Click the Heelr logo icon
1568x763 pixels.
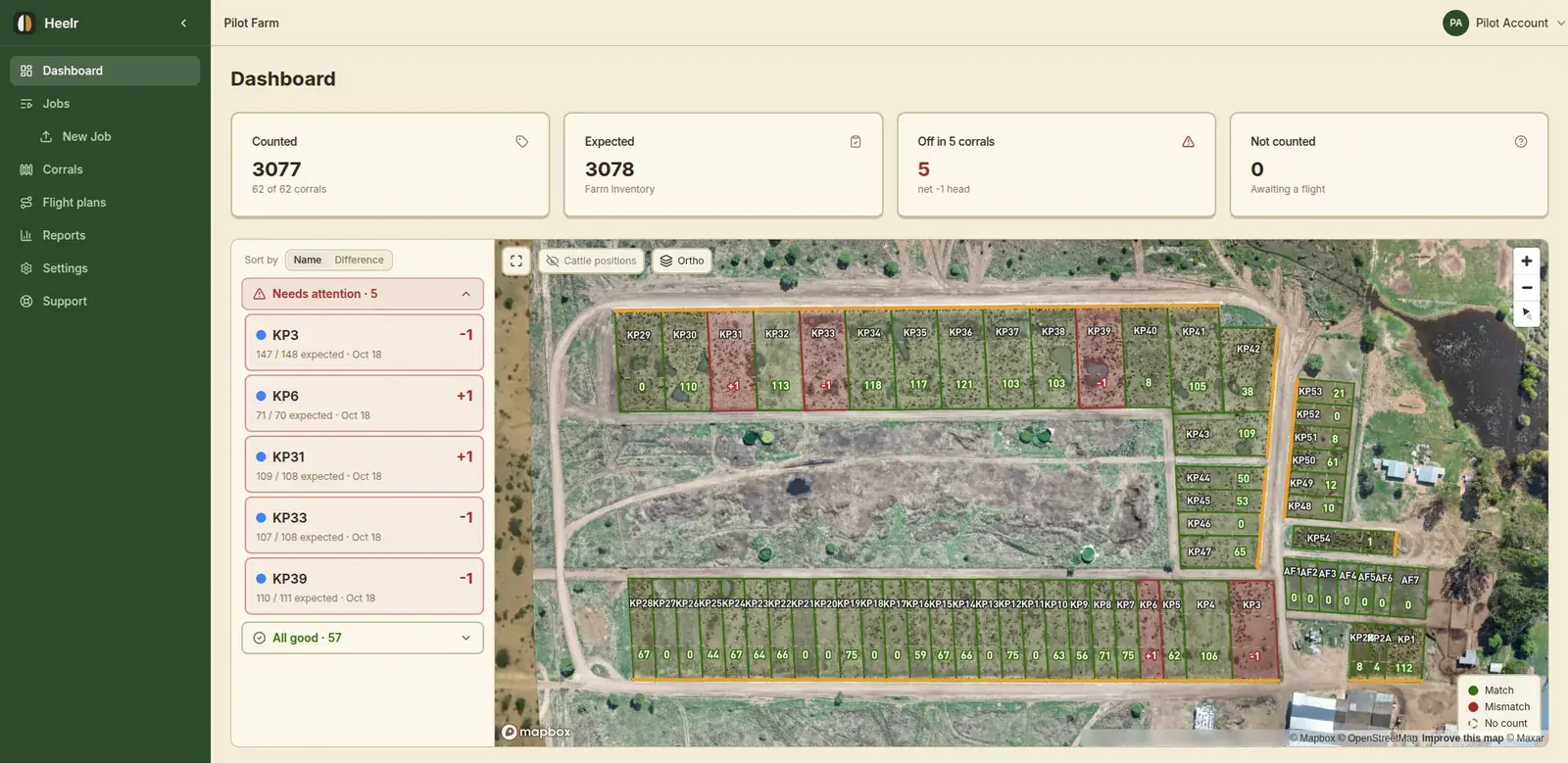point(24,23)
